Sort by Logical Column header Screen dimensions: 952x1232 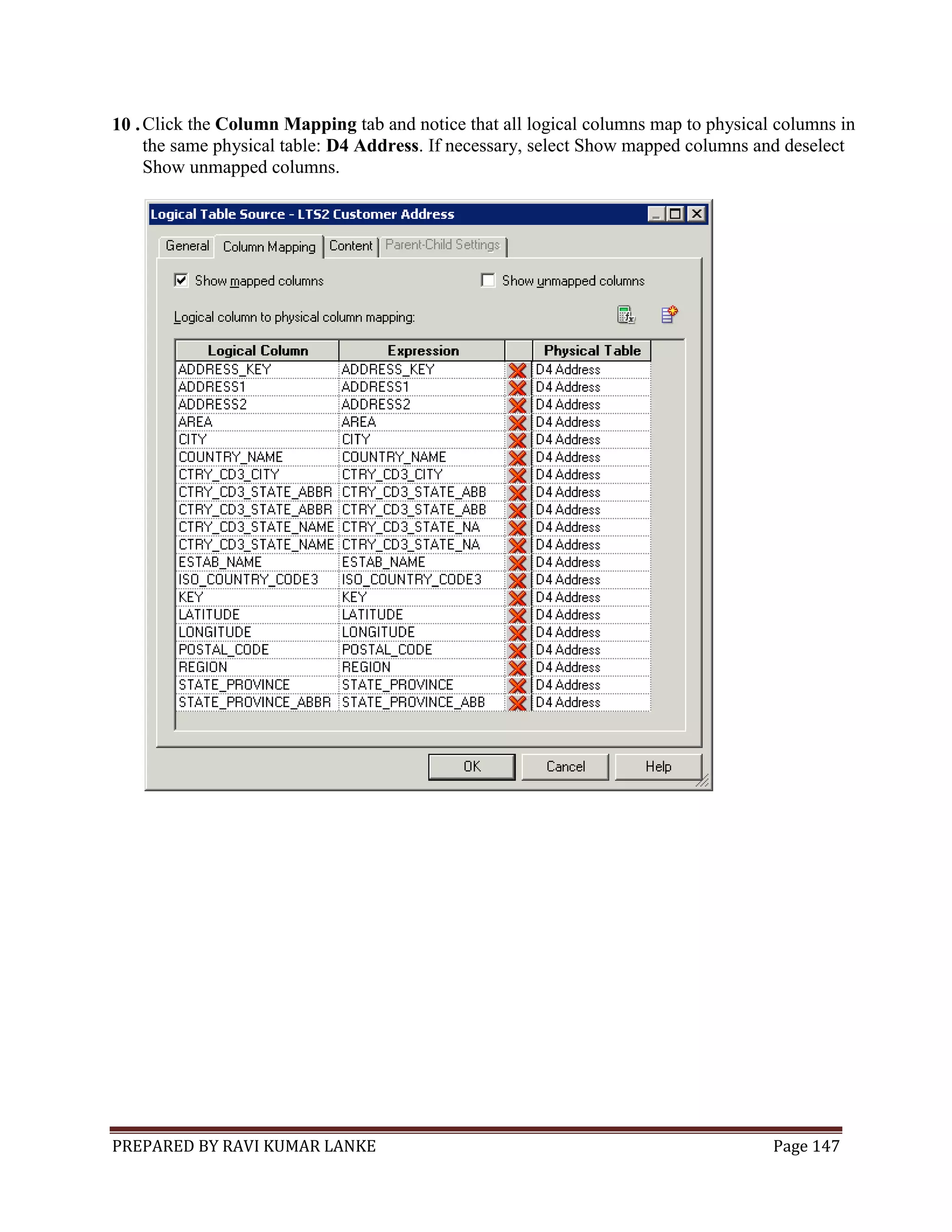tap(257, 351)
